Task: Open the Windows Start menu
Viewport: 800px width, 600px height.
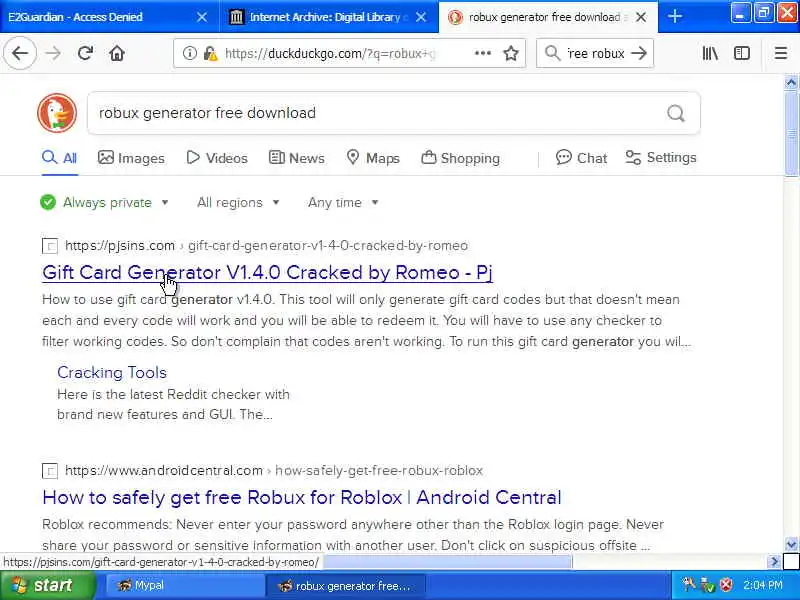Action: tap(47, 585)
